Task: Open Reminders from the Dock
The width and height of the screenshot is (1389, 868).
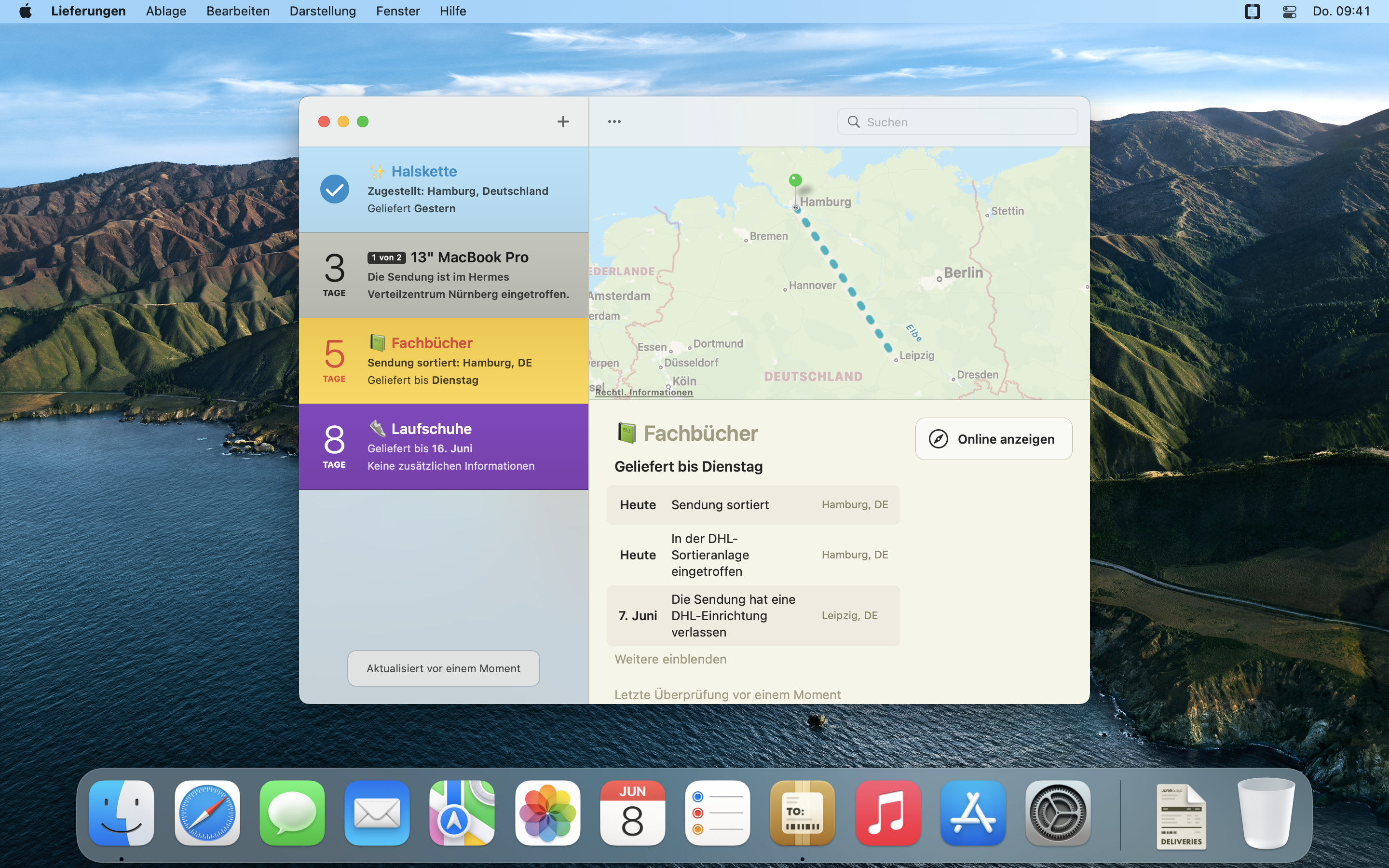Action: (x=718, y=813)
